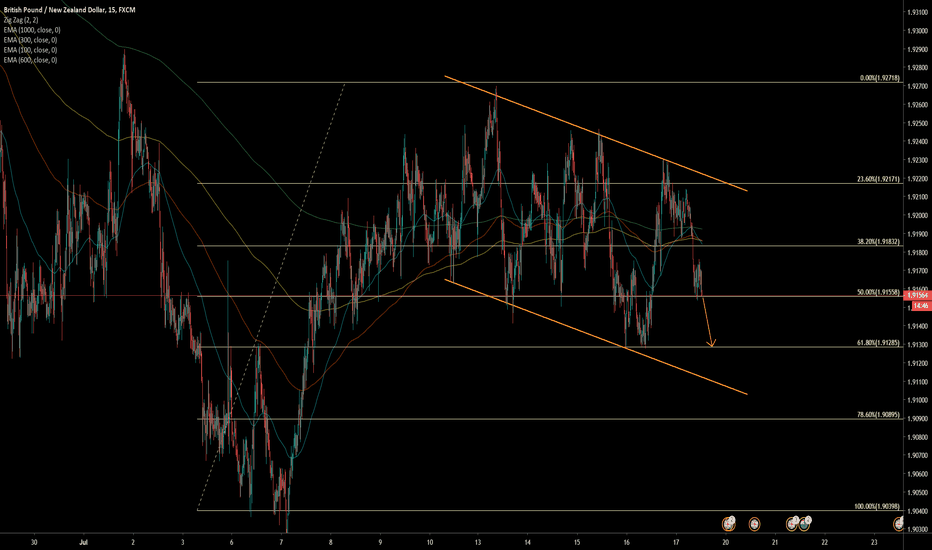Click the 38.20%(1.91832) Fibonacci label
Image resolution: width=932 pixels, height=550 pixels.
coord(879,242)
